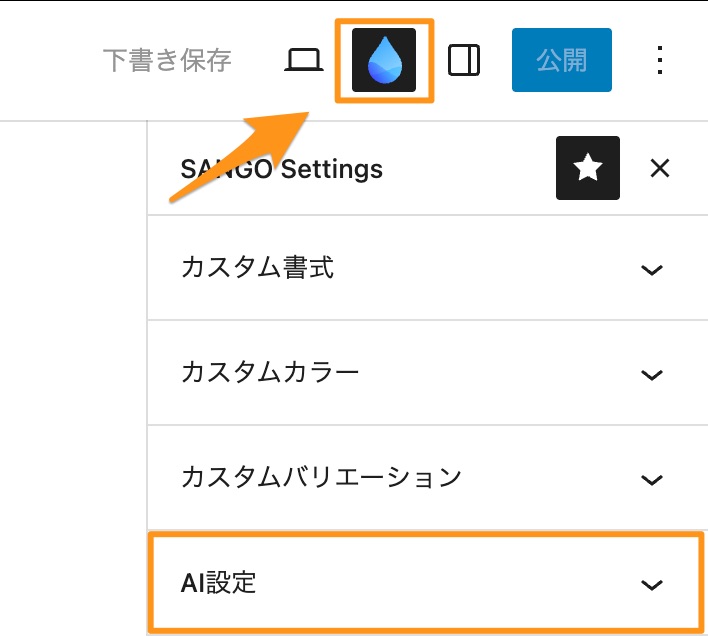This screenshot has height=636, width=708.
Task: Open the laptop device preview icon
Action: coord(304,62)
